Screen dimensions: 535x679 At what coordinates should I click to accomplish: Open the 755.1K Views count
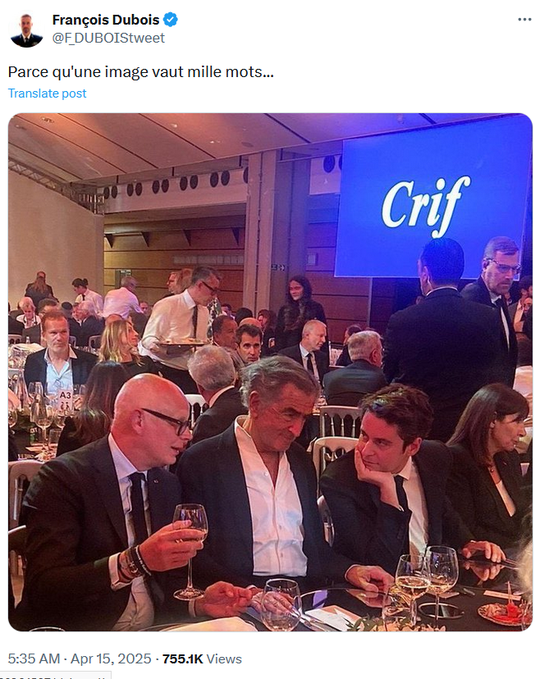(x=202, y=659)
